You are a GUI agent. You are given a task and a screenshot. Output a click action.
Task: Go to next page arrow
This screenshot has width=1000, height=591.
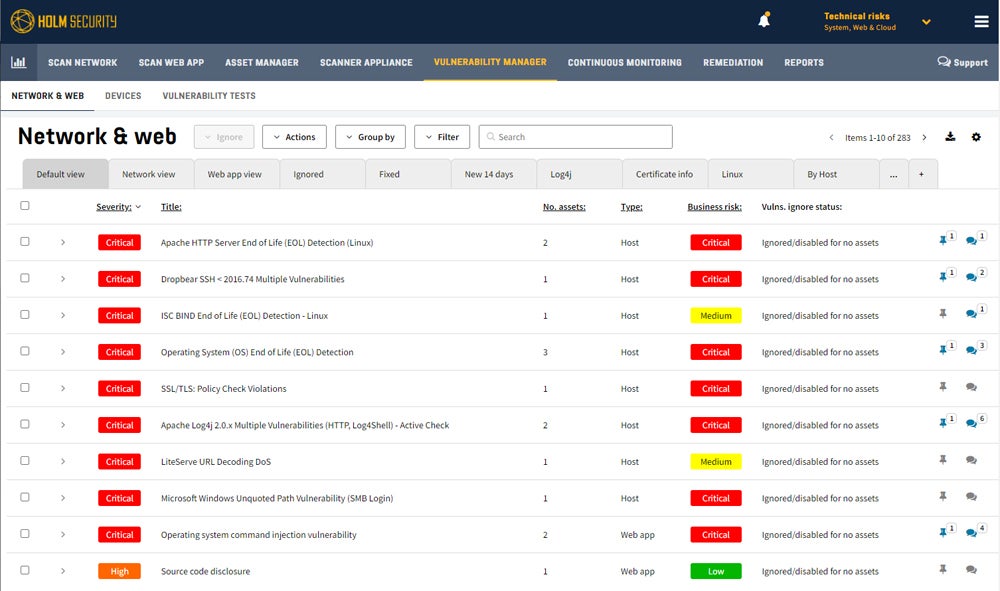pyautogui.click(x=924, y=137)
